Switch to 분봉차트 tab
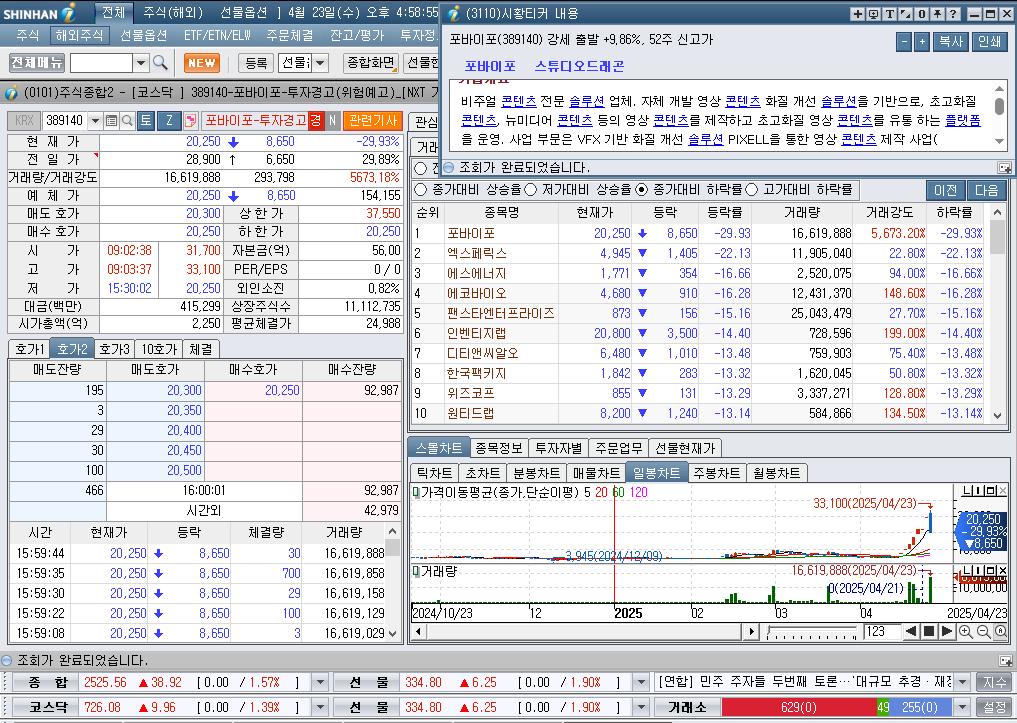The height and width of the screenshot is (723, 1017). pos(536,473)
